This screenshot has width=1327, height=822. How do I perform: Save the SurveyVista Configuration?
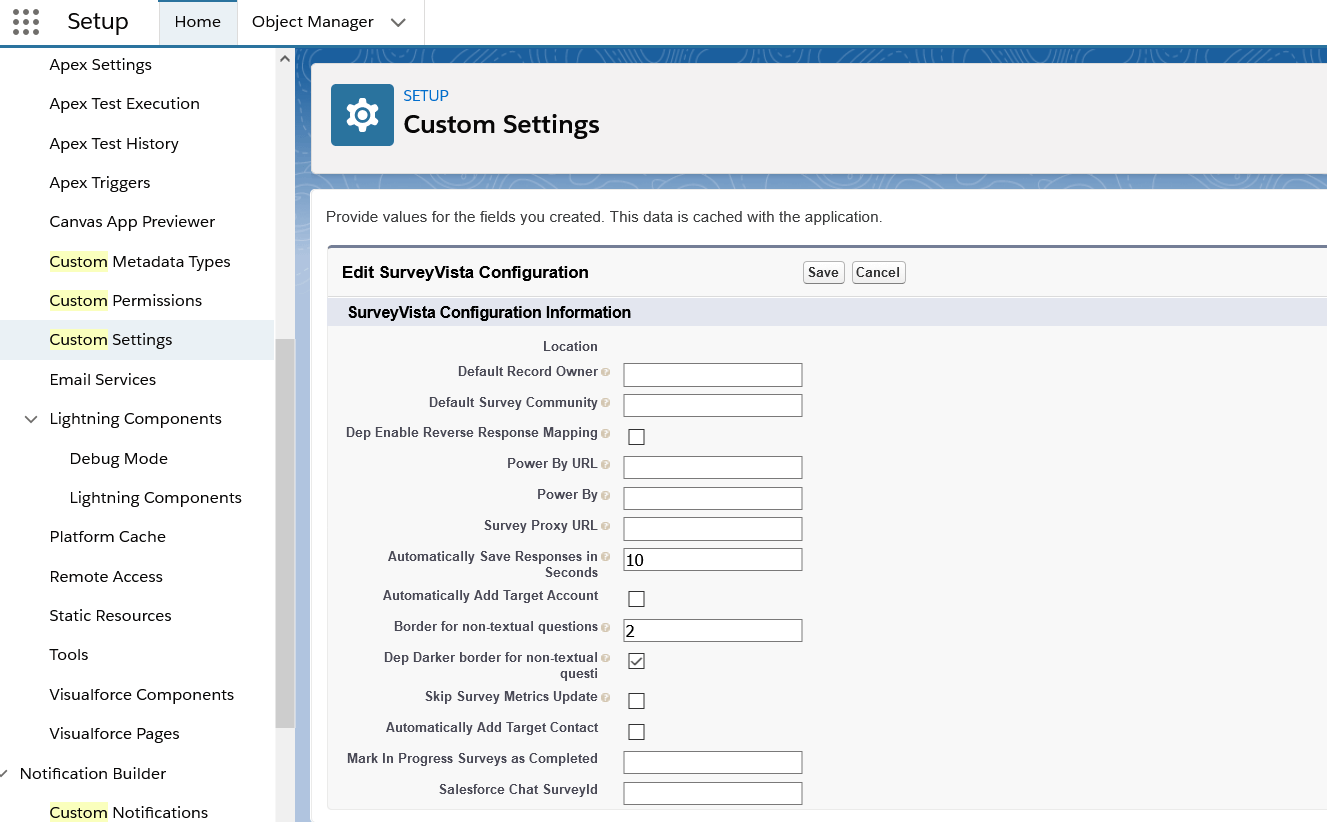(x=822, y=272)
